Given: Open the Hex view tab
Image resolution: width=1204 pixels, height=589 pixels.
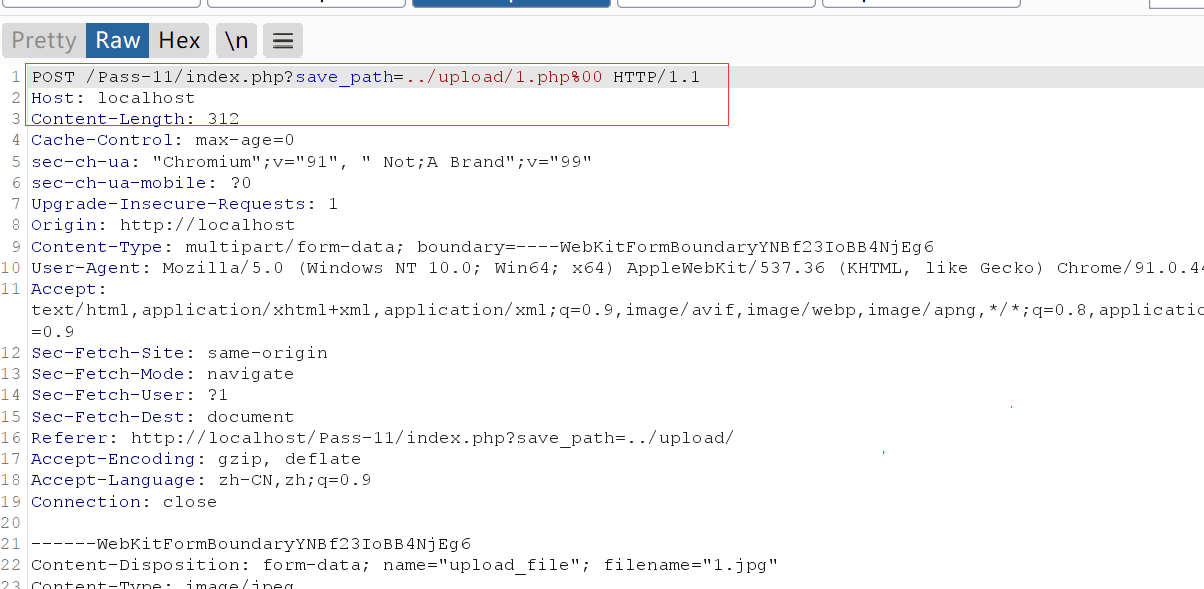Looking at the screenshot, I should [180, 40].
